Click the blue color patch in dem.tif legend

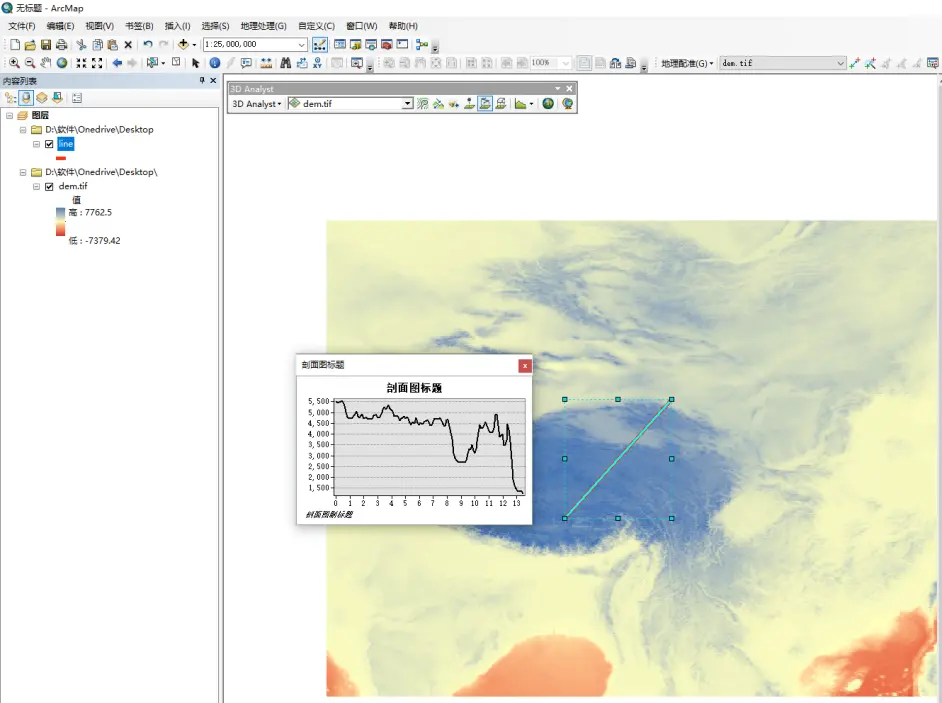61,213
